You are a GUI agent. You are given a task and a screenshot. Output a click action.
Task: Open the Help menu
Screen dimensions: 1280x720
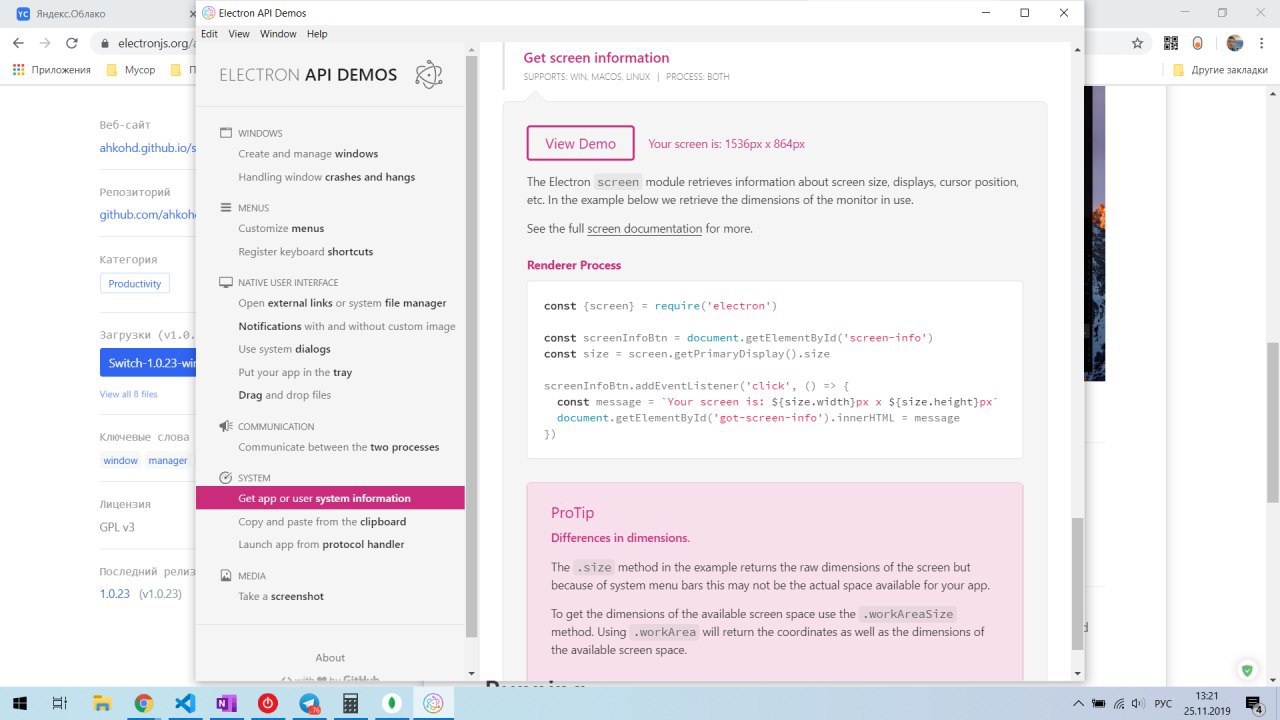point(317,34)
